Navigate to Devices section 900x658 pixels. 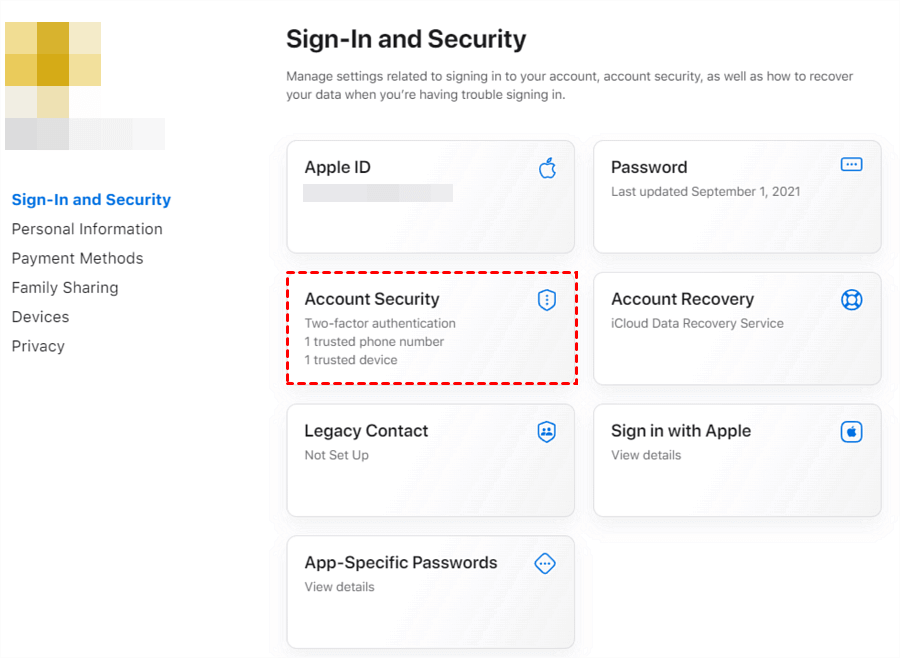(x=40, y=317)
